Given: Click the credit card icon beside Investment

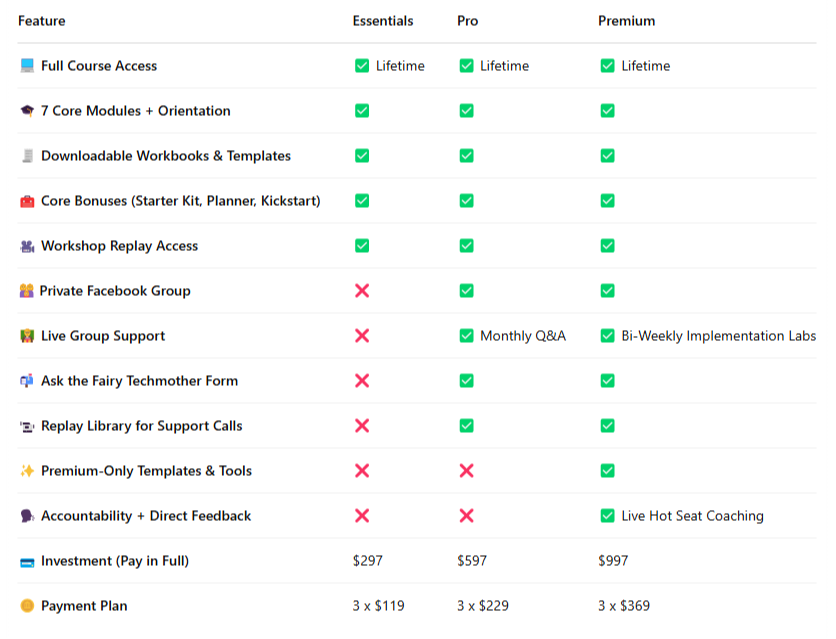Looking at the screenshot, I should pos(27,561).
